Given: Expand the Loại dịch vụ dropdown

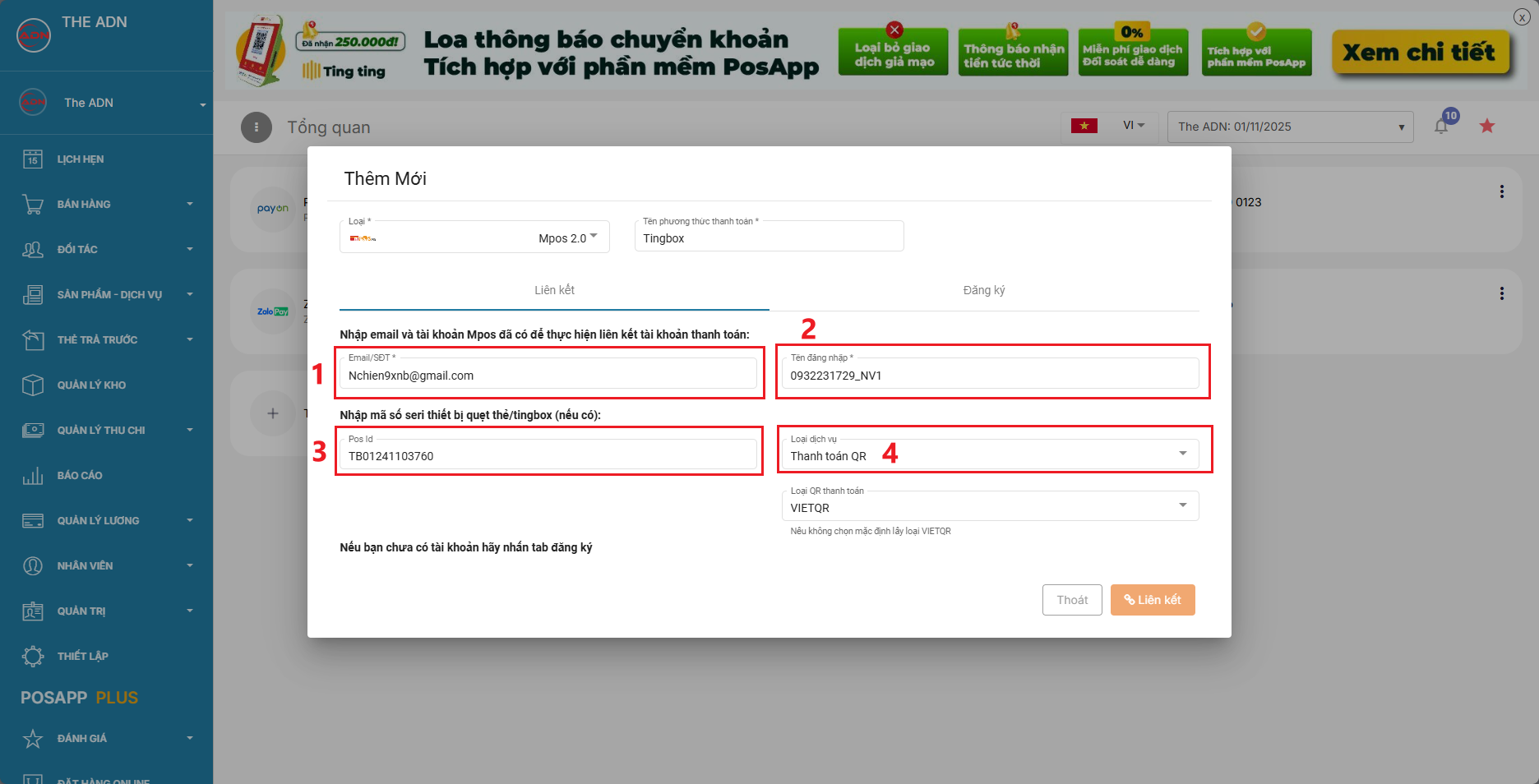Looking at the screenshot, I should pos(990,455).
